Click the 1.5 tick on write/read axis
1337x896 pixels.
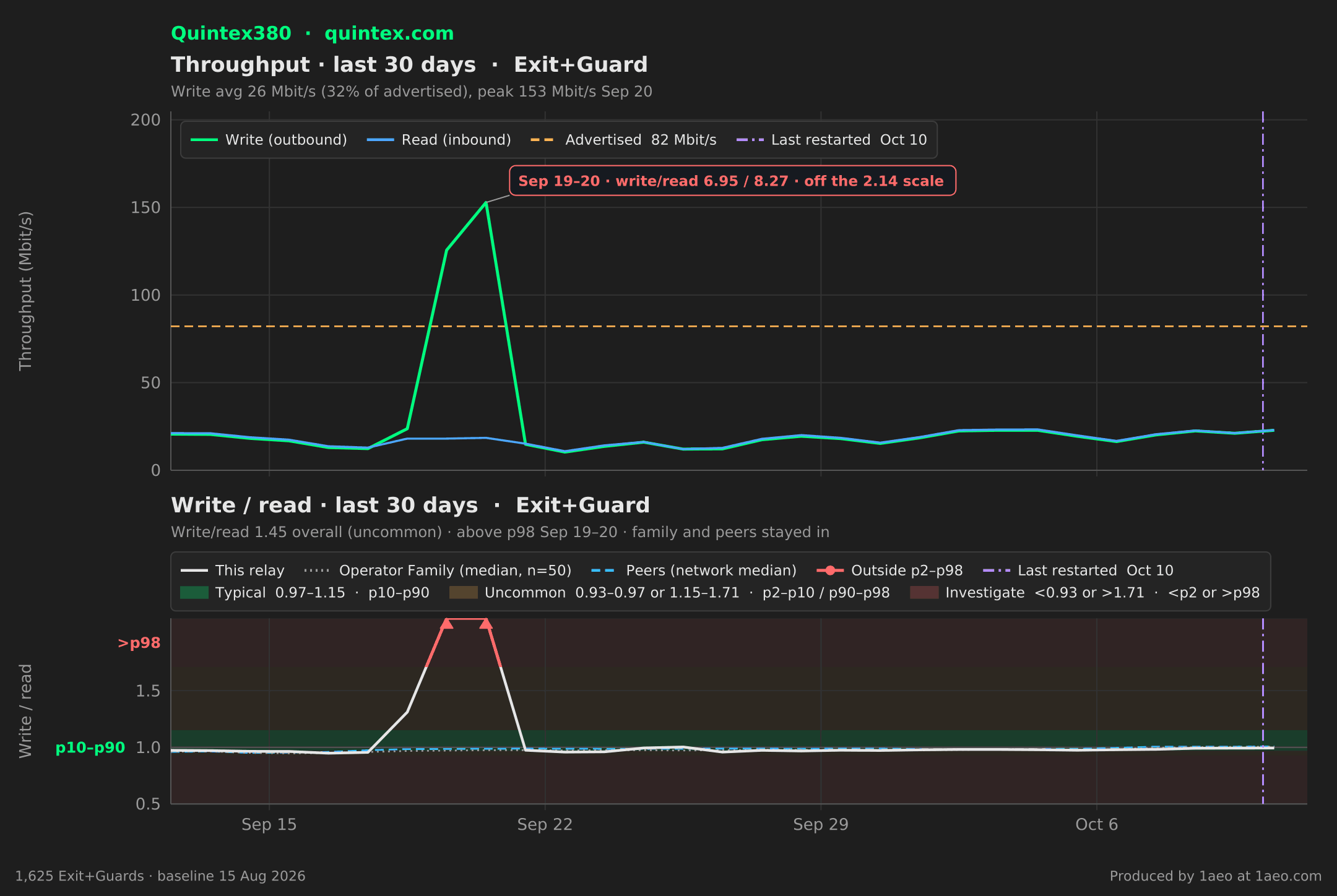pyautogui.click(x=148, y=691)
